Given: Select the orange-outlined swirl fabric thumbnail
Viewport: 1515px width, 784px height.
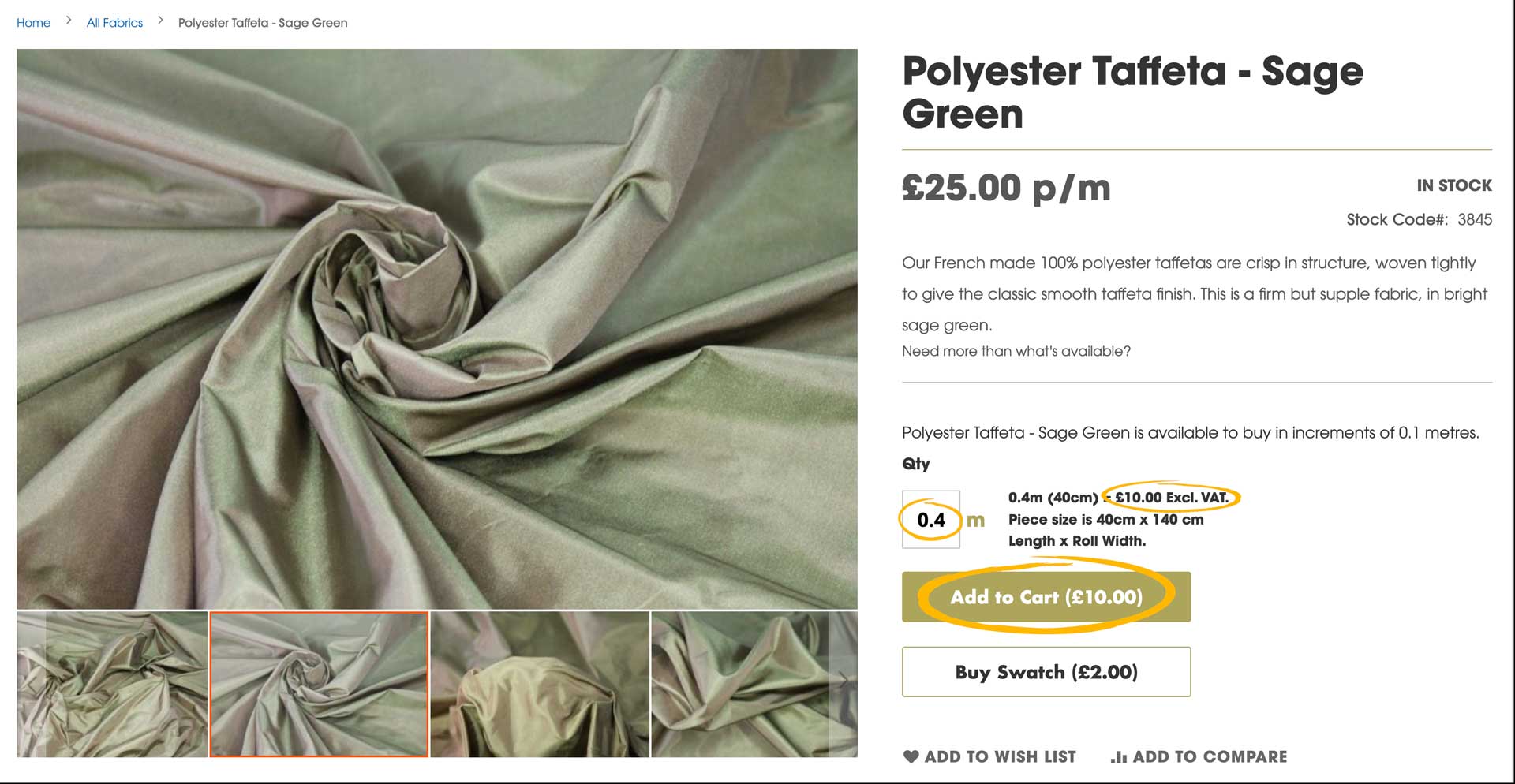Looking at the screenshot, I should pos(319,684).
